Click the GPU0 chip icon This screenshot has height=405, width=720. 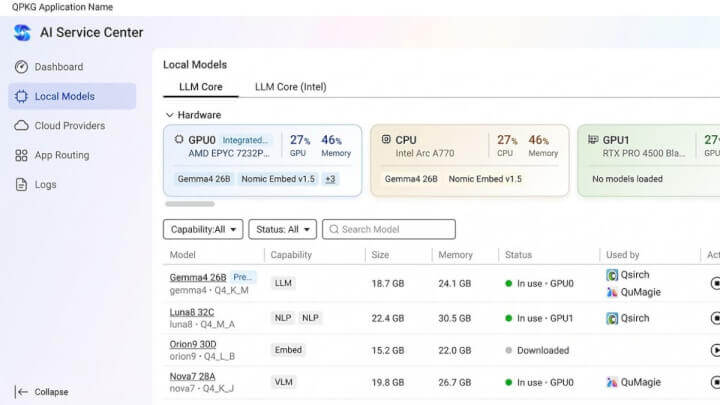point(179,139)
